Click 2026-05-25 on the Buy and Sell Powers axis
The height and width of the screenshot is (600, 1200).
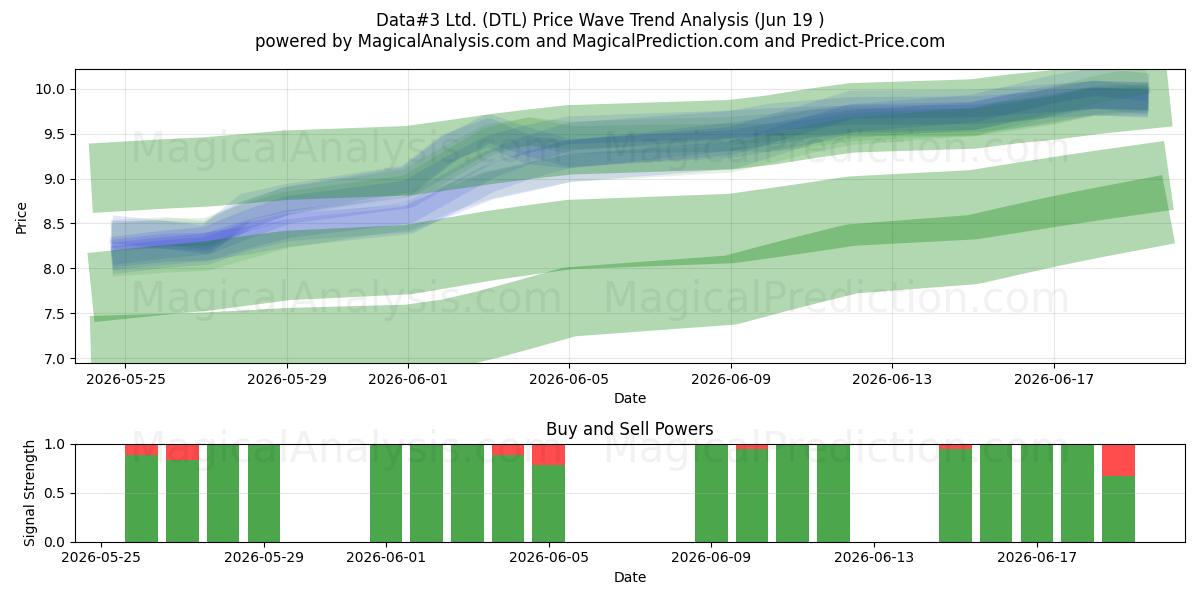pyautogui.click(x=101, y=559)
